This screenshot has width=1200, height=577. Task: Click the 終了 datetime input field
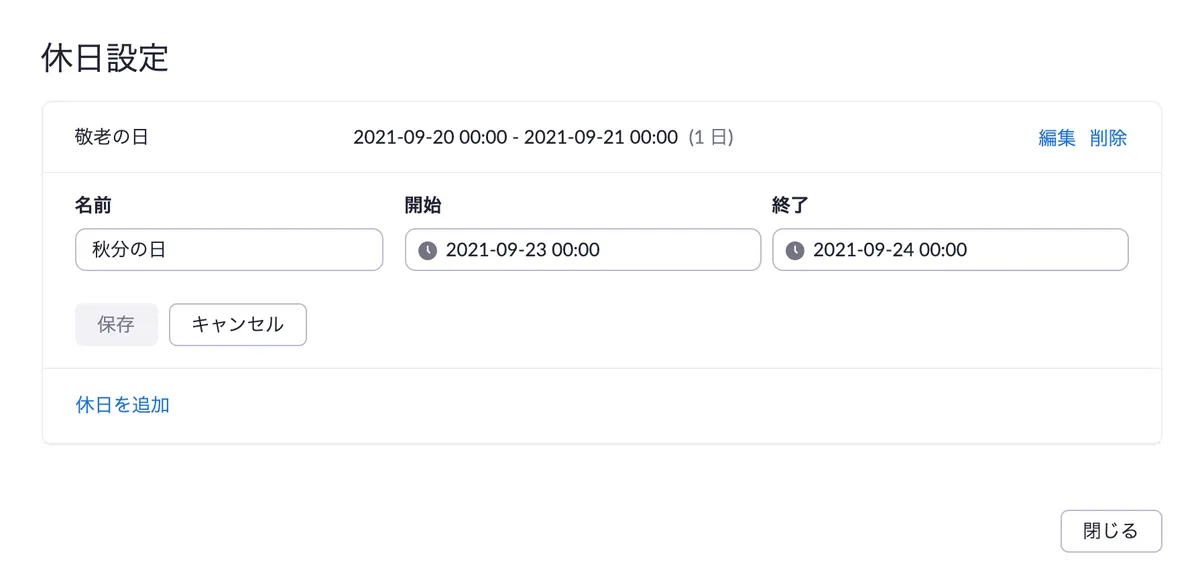tap(950, 250)
